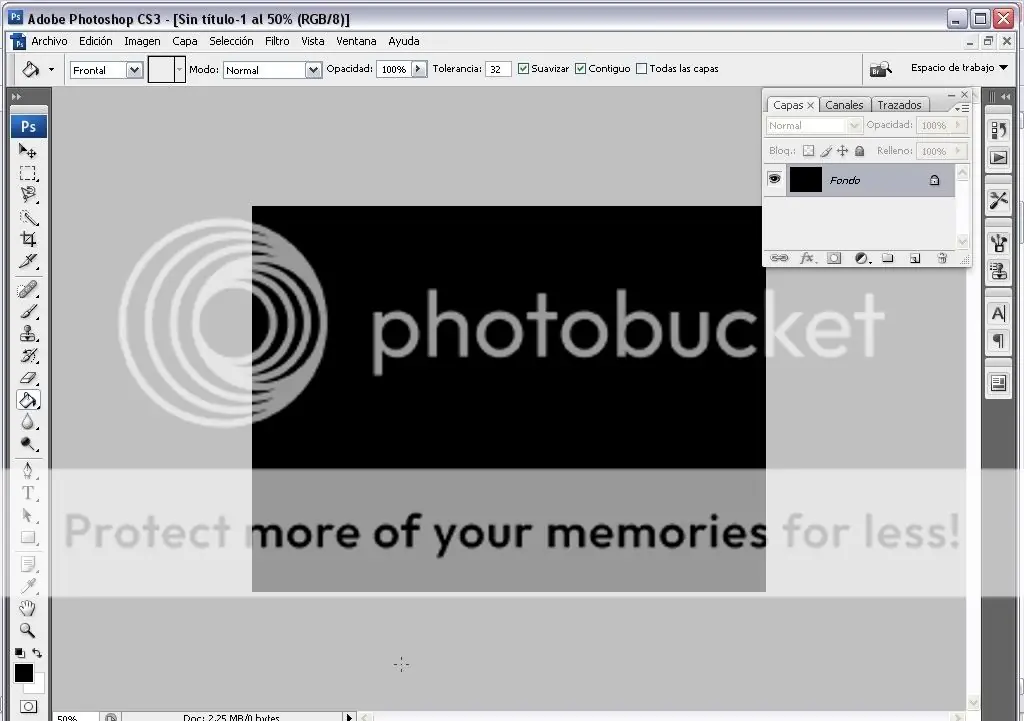
Task: Hide the Fondo layer eye icon
Action: (x=775, y=178)
